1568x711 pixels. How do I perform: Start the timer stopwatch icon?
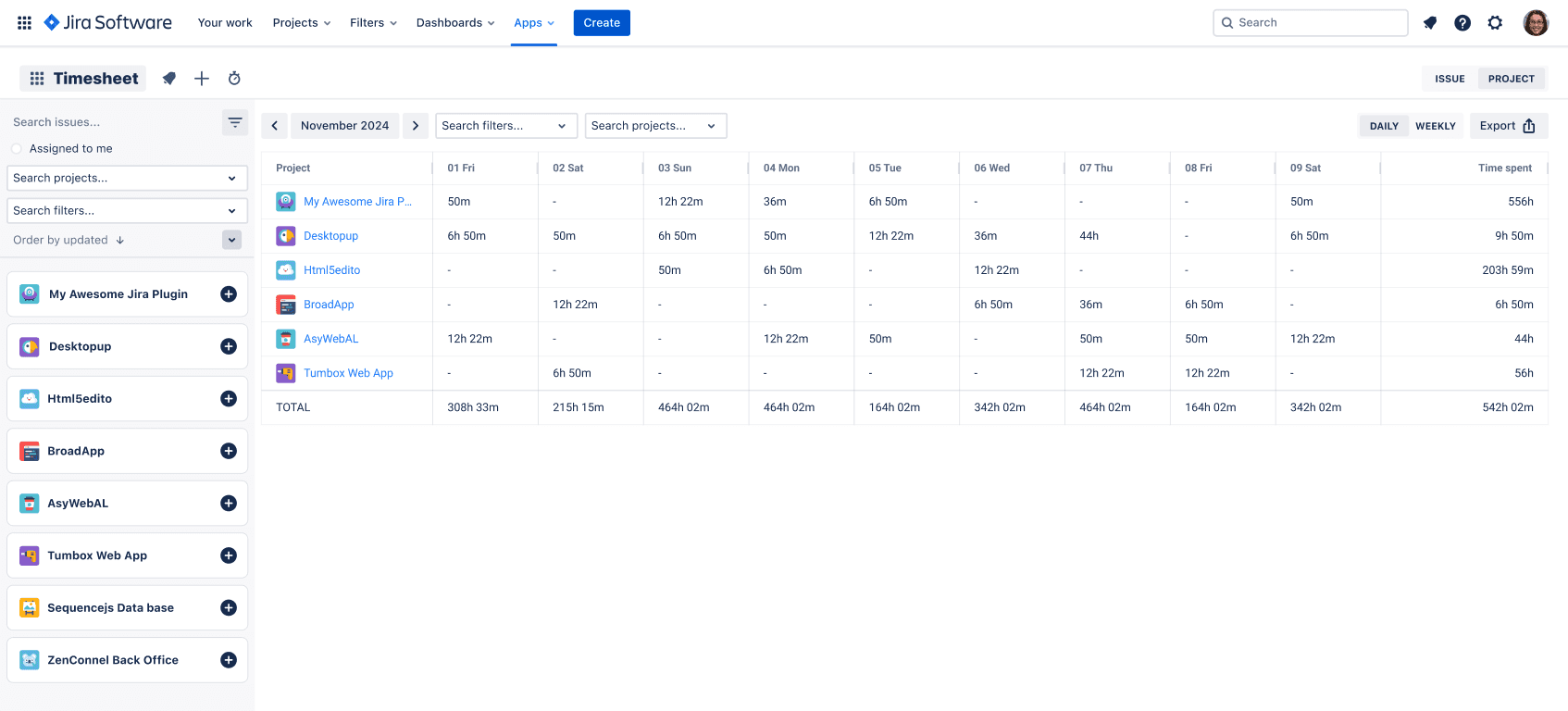click(234, 79)
